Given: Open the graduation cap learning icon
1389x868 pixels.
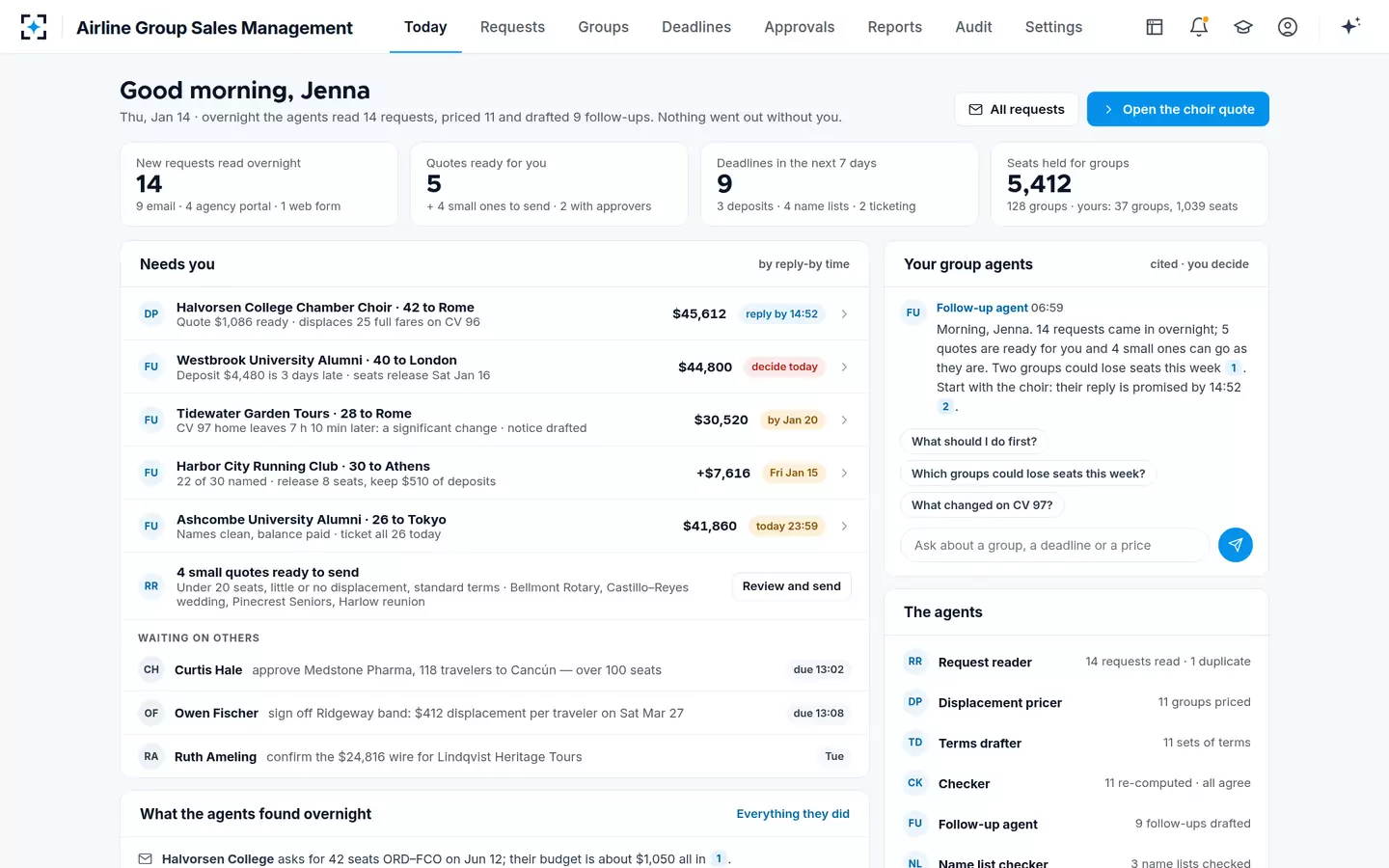Looking at the screenshot, I should coord(1243,27).
